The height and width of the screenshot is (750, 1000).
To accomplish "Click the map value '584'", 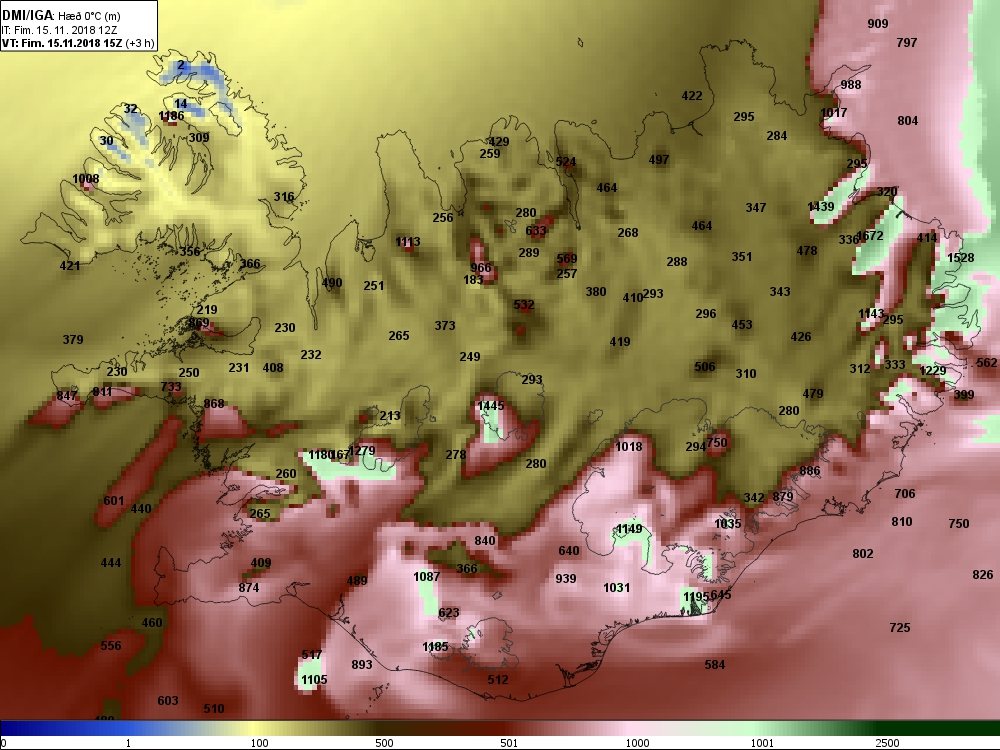I will pos(714,665).
